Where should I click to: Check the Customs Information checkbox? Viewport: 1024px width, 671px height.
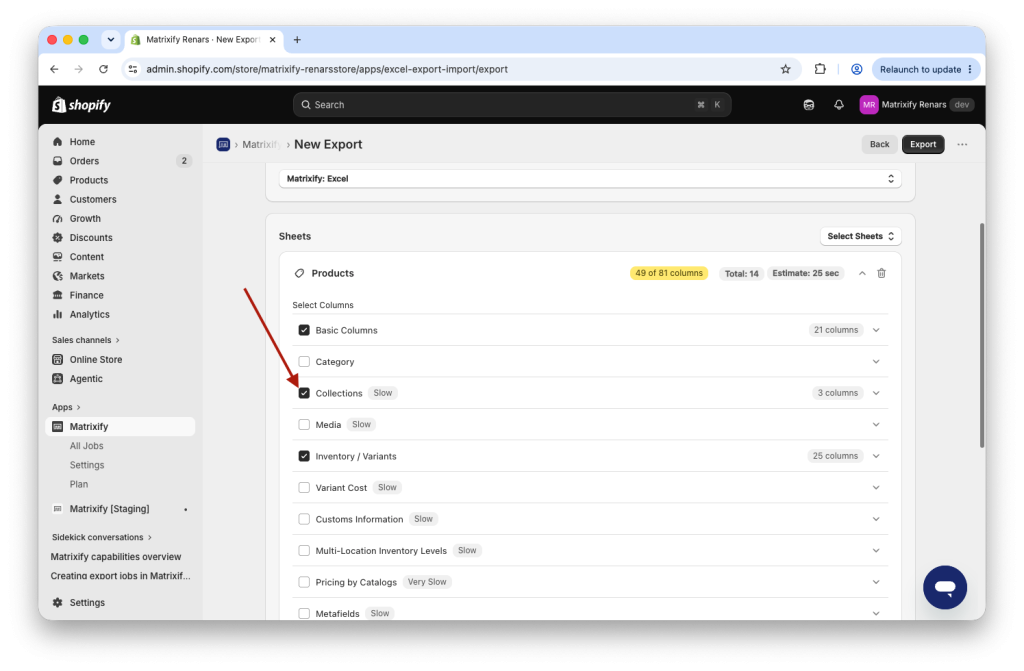tap(304, 519)
